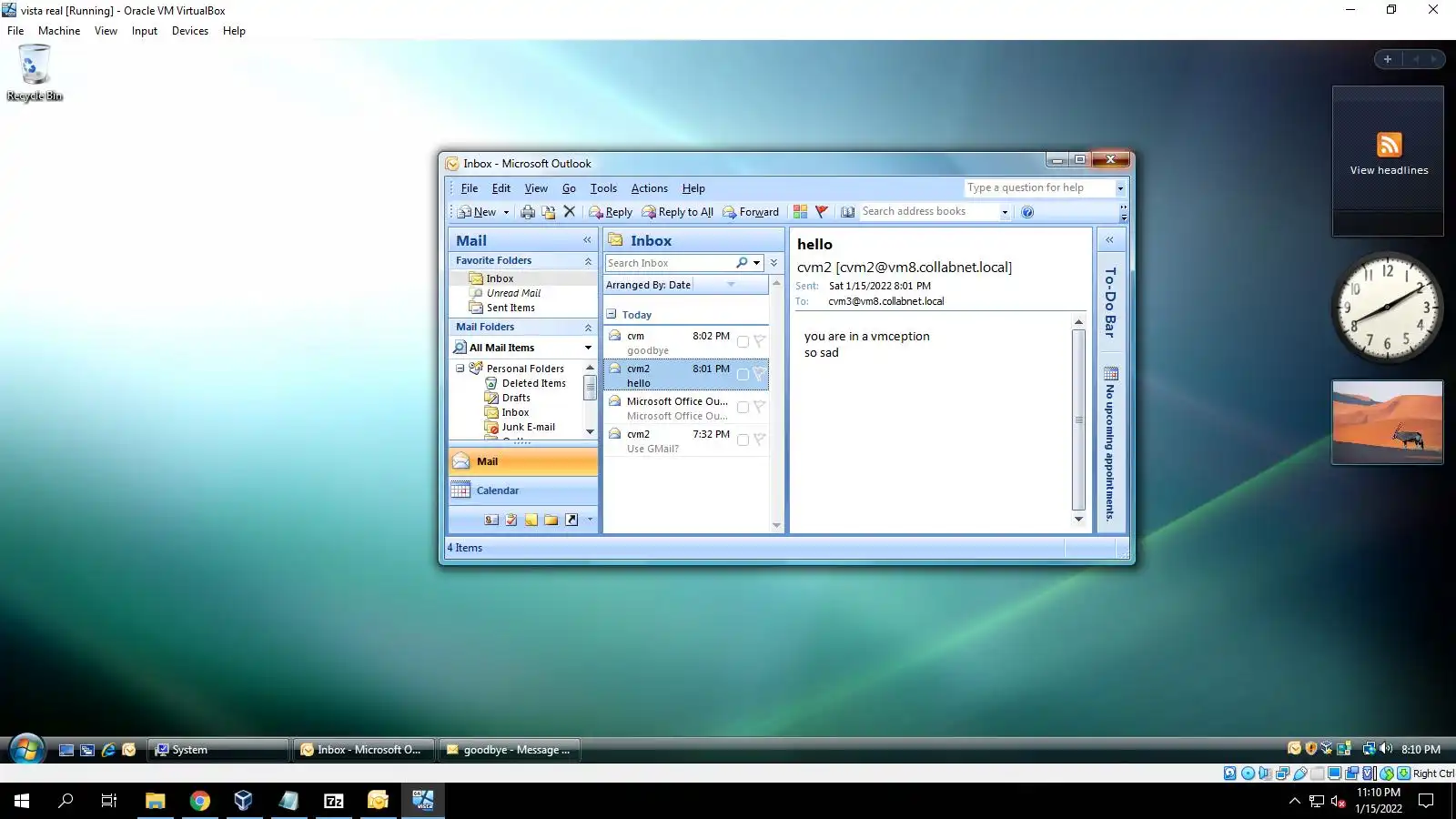Open the Edit menu in Outlook

pyautogui.click(x=501, y=188)
